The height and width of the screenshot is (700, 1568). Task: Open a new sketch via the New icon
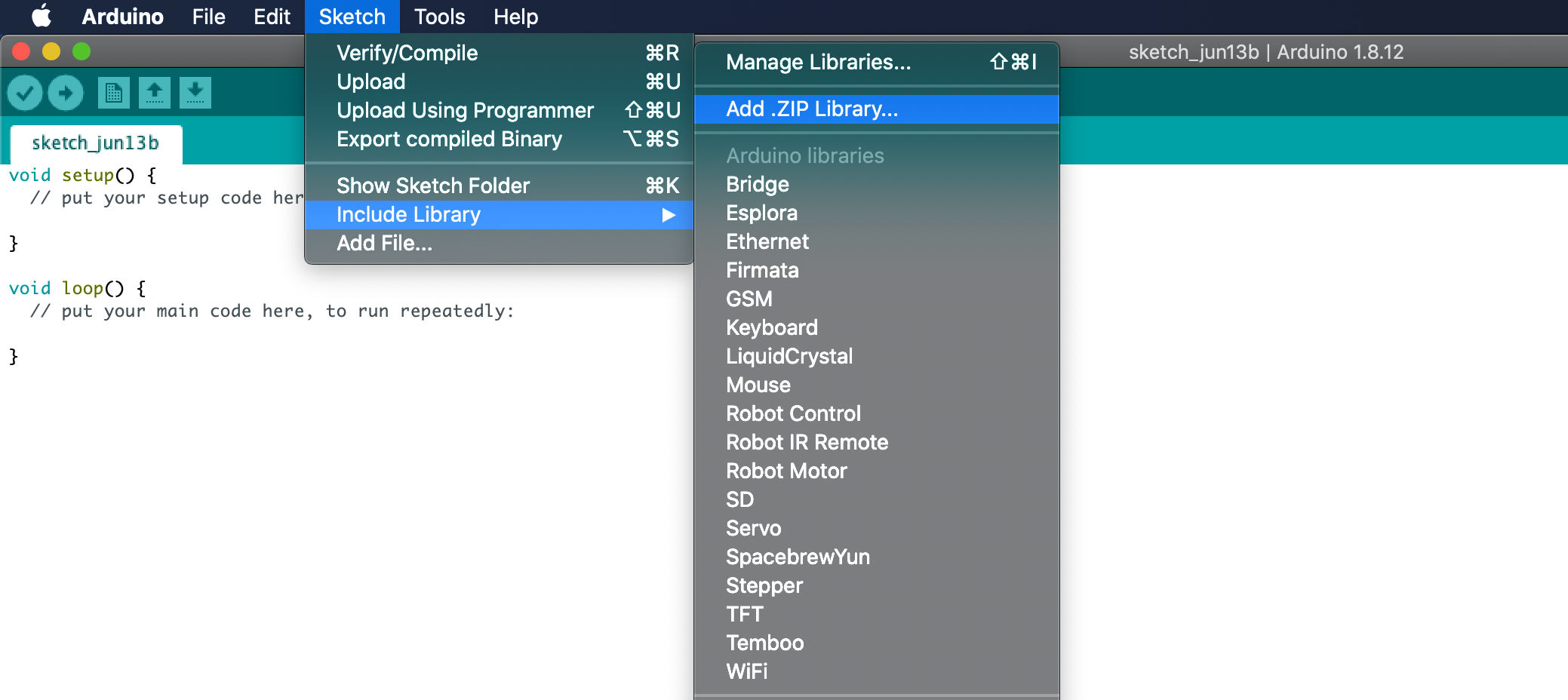click(x=114, y=92)
